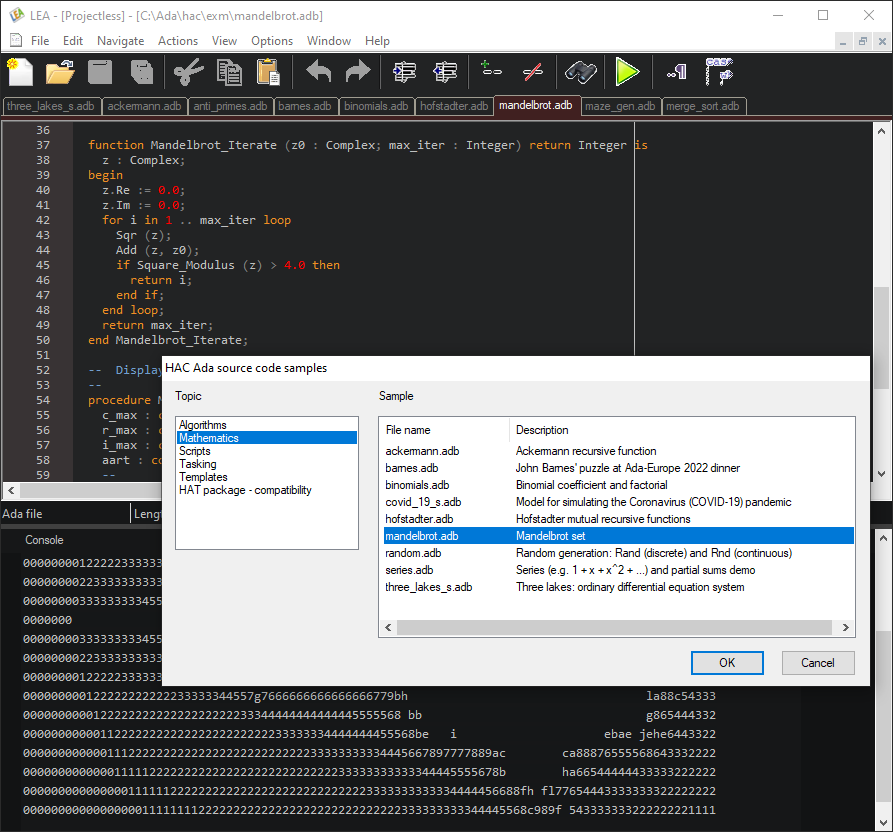Click the document icon beside File menu
893x832 pixels.
click(x=17, y=40)
